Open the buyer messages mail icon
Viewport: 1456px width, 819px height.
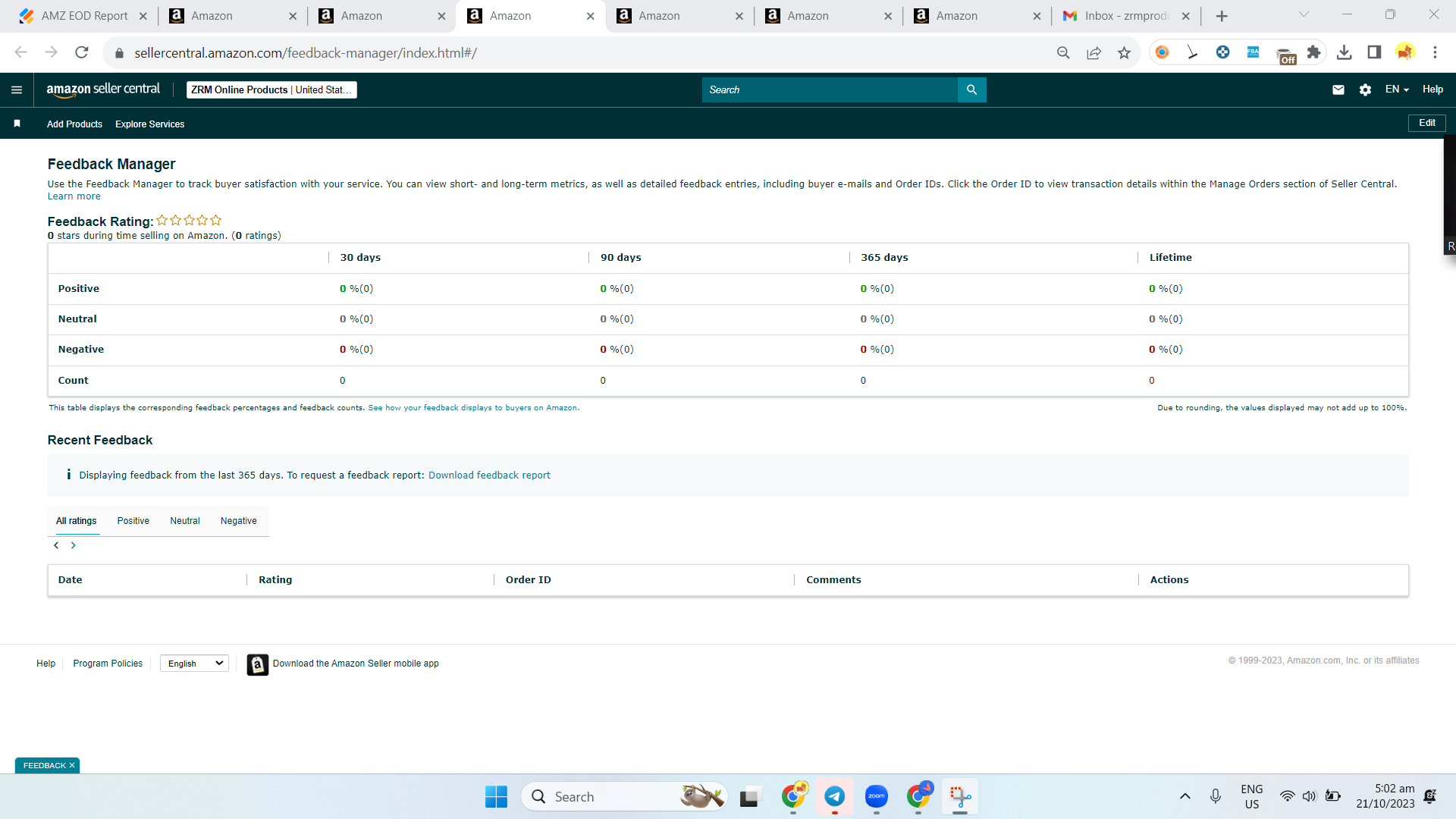[1338, 89]
